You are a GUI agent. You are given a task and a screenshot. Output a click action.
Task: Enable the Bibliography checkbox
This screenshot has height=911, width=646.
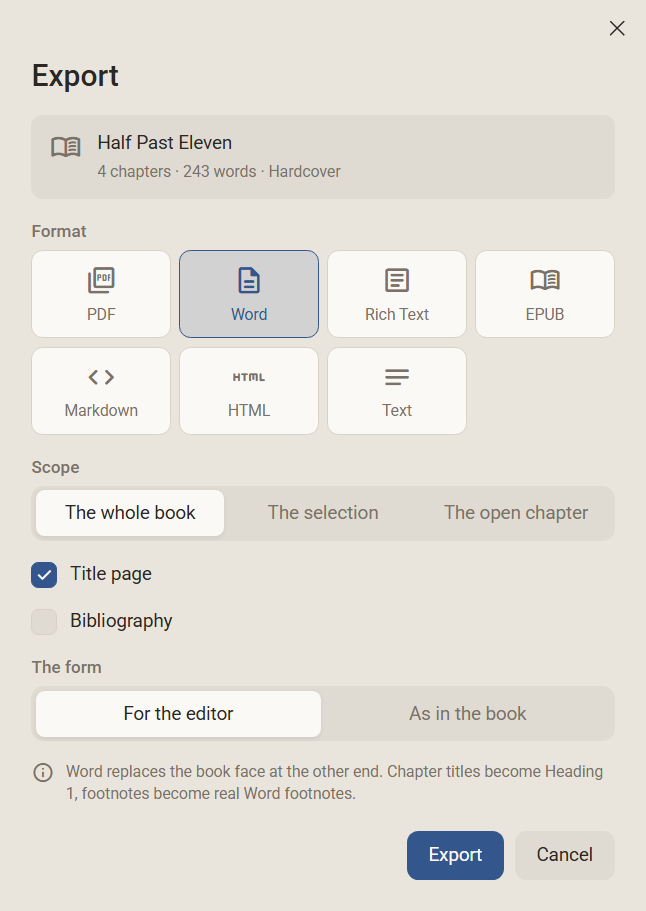click(44, 622)
